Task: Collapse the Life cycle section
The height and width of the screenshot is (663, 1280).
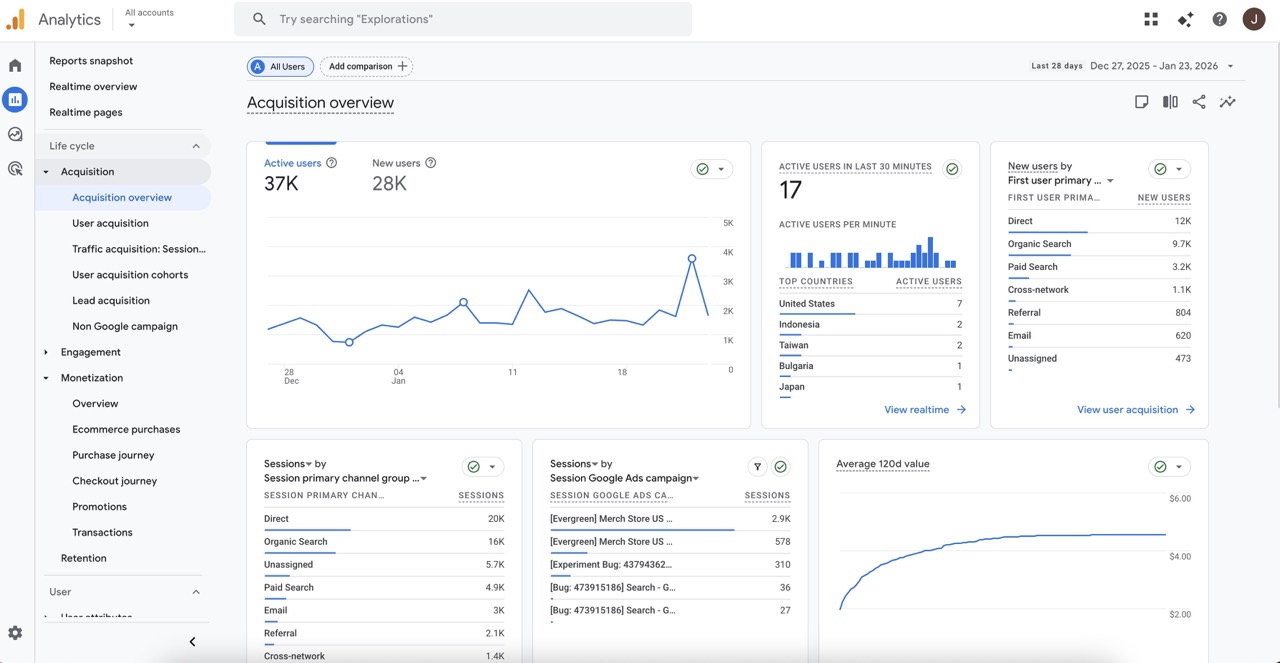Action: tap(196, 146)
